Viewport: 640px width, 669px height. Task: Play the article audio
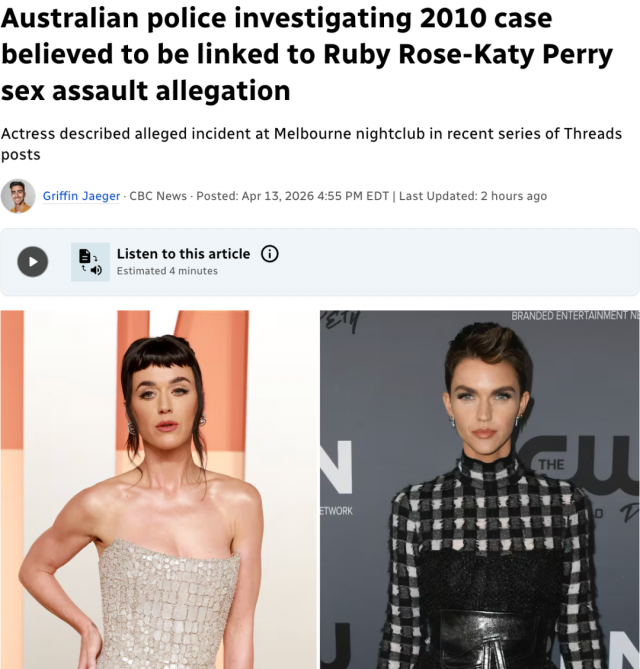point(32,262)
